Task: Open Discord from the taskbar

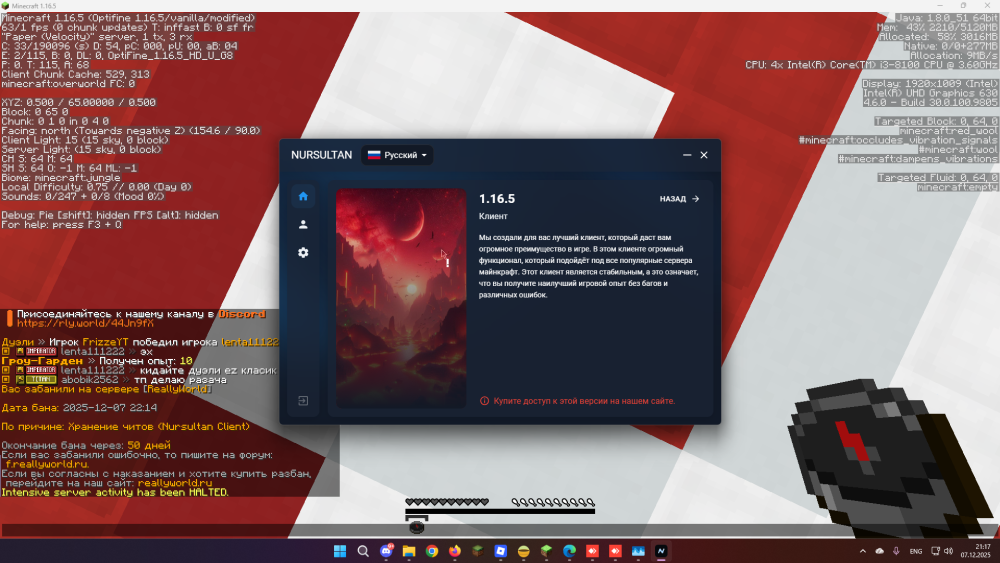Action: (x=386, y=551)
